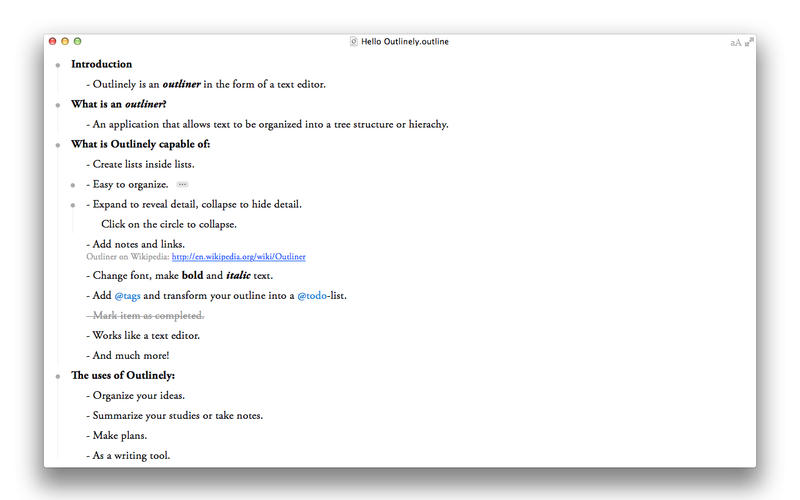The width and height of the screenshot is (800, 500).
Task: Click the @tags tag
Action: click(x=128, y=296)
